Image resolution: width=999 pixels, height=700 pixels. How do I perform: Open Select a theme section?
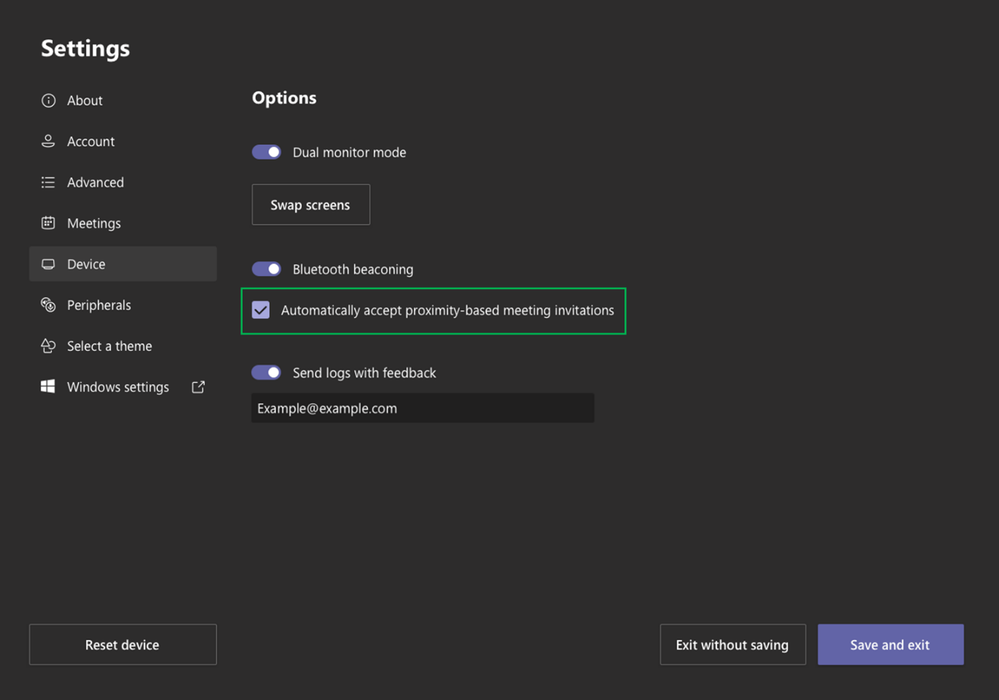[123, 346]
